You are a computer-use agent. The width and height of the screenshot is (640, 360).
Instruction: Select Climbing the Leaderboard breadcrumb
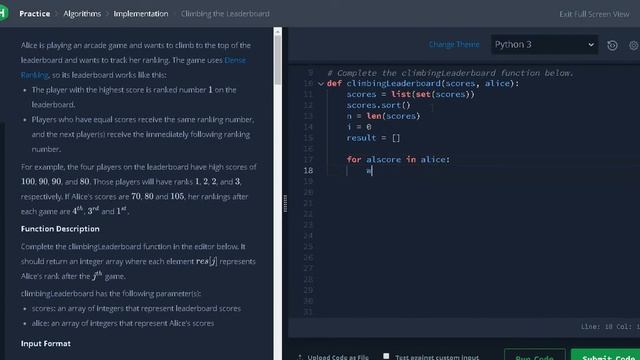(x=225, y=13)
